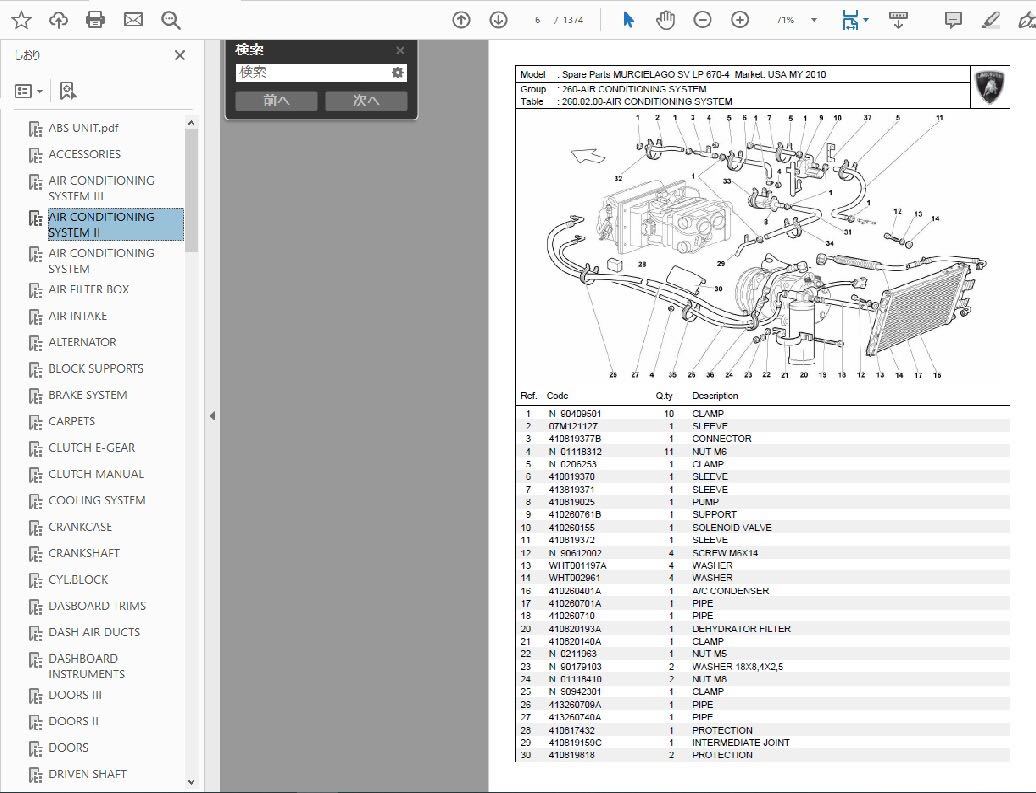Open the zoom percentage dropdown

(x=814, y=20)
